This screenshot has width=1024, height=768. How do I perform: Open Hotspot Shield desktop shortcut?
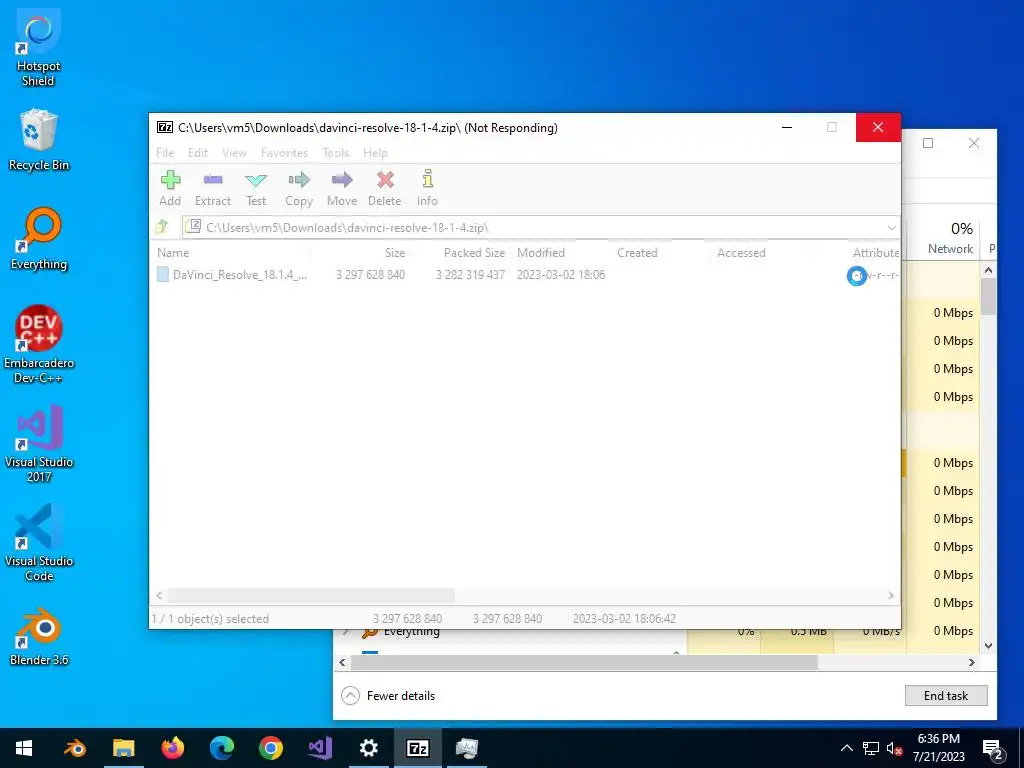(38, 48)
